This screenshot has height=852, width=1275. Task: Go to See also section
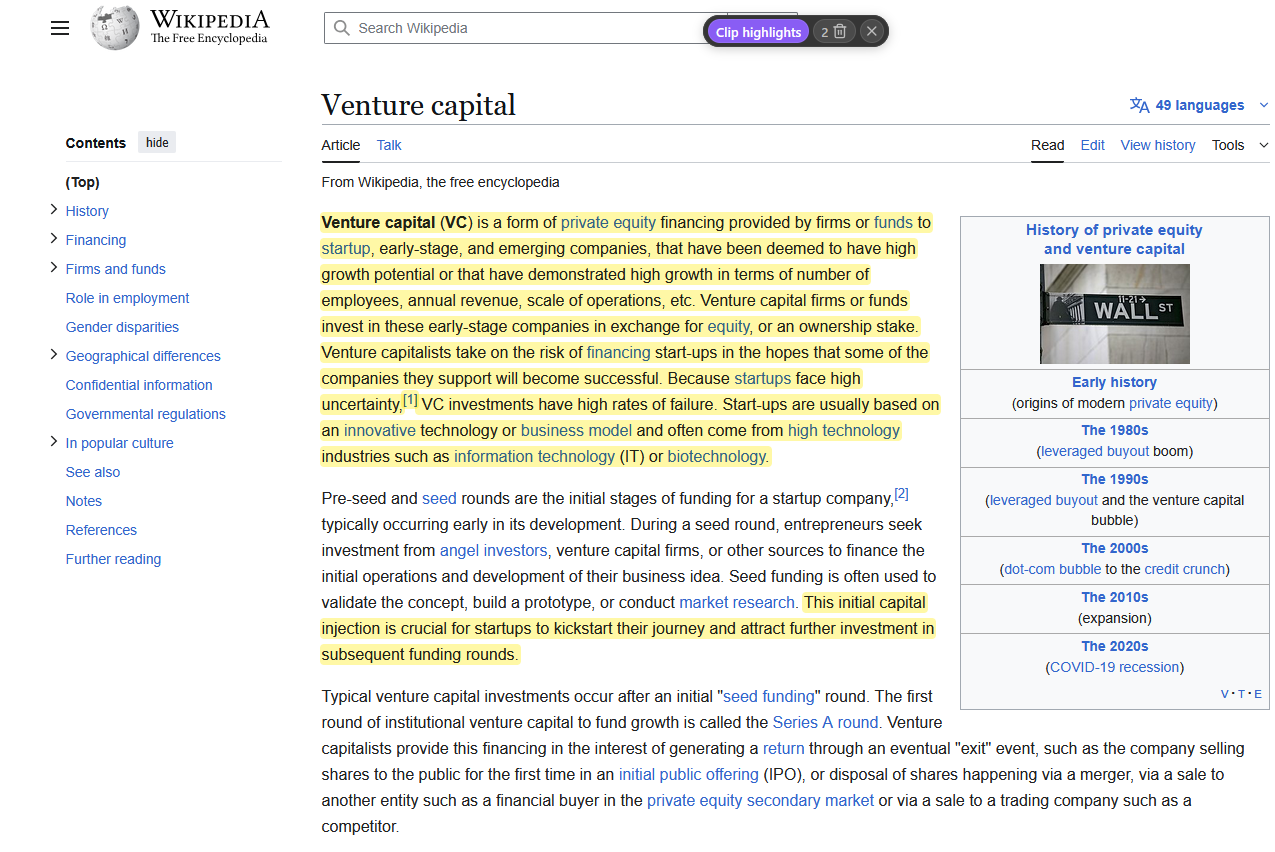(x=93, y=472)
